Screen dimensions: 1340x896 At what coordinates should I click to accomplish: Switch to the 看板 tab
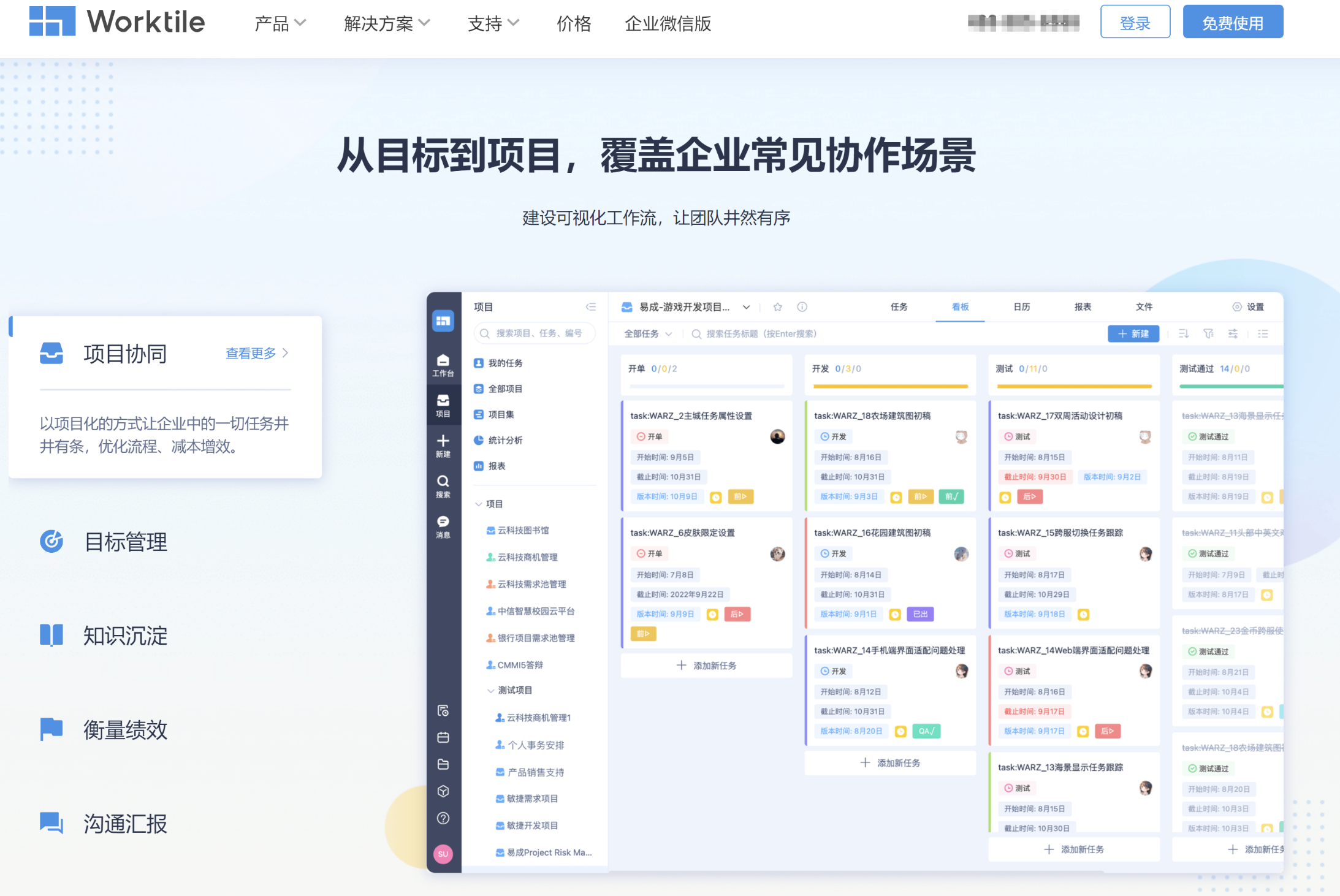pos(960,306)
